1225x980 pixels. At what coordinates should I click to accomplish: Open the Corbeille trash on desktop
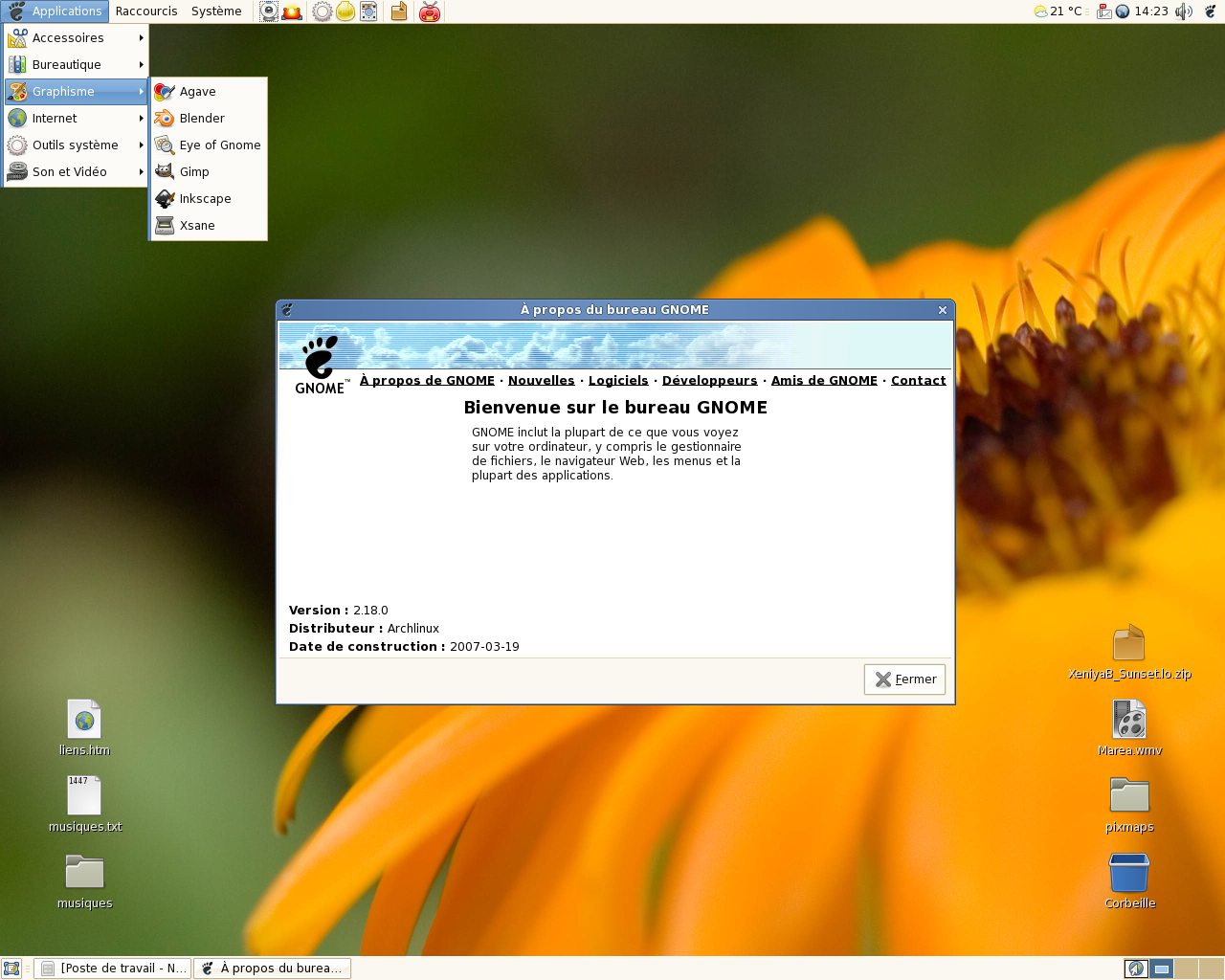click(x=1129, y=875)
